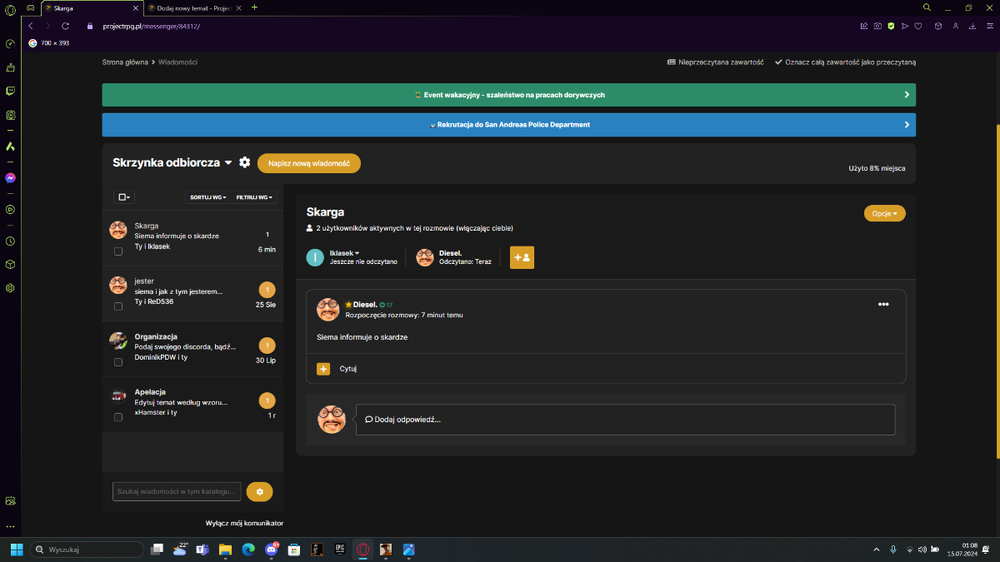Viewport: 1000px width, 562px height.
Task: Expand the Event wakacyjny announcement arrow
Action: coord(906,95)
